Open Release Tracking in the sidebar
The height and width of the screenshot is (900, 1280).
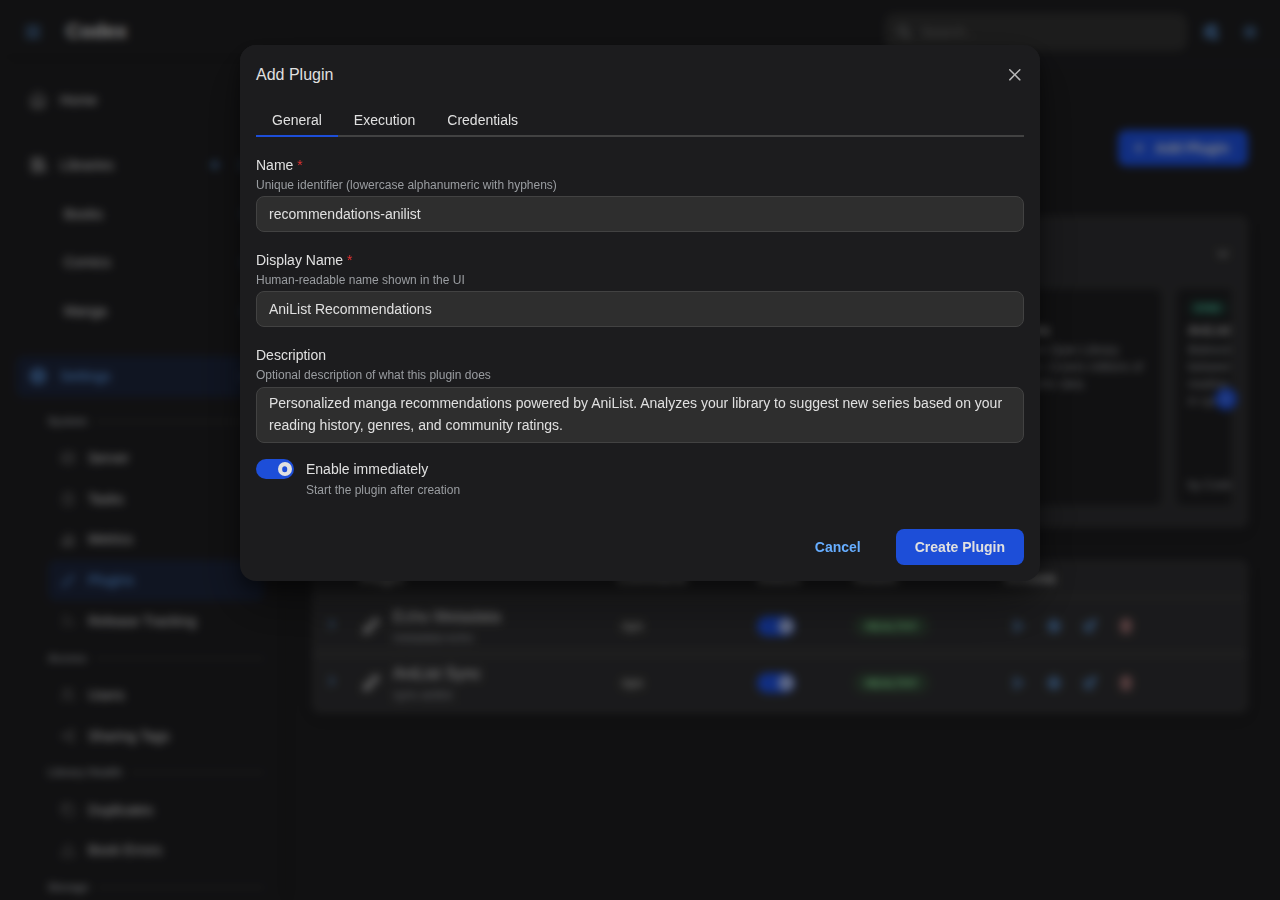pyautogui.click(x=154, y=621)
